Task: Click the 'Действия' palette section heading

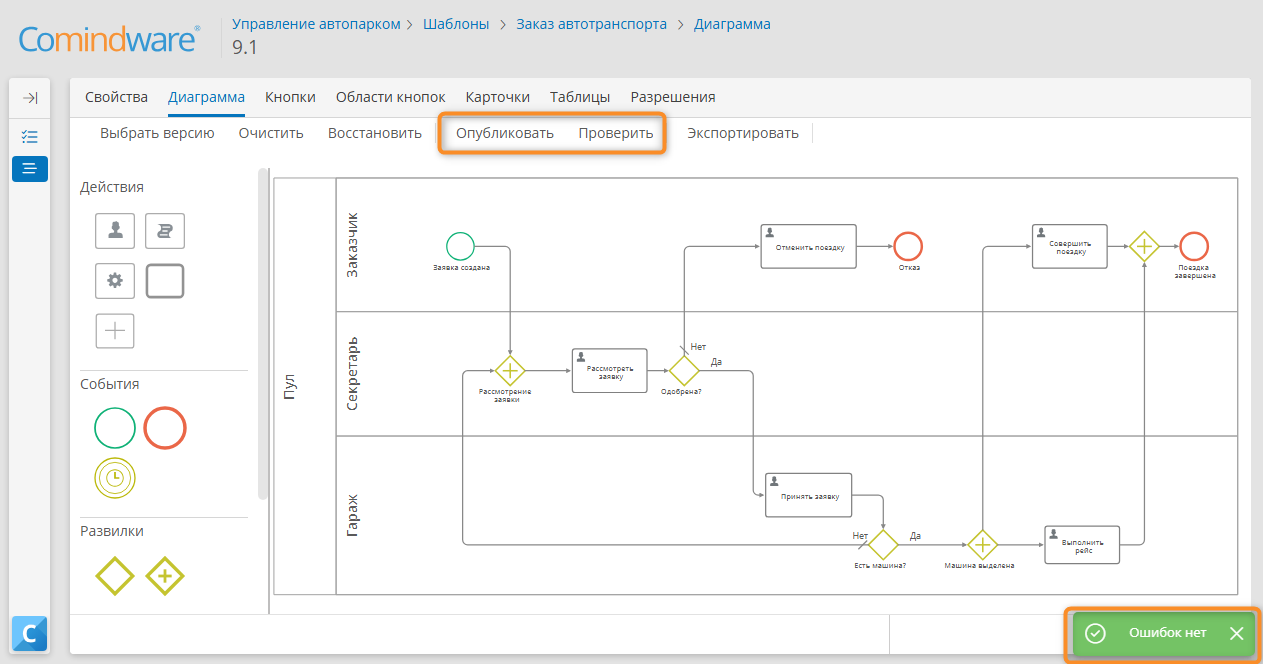Action: [112, 187]
